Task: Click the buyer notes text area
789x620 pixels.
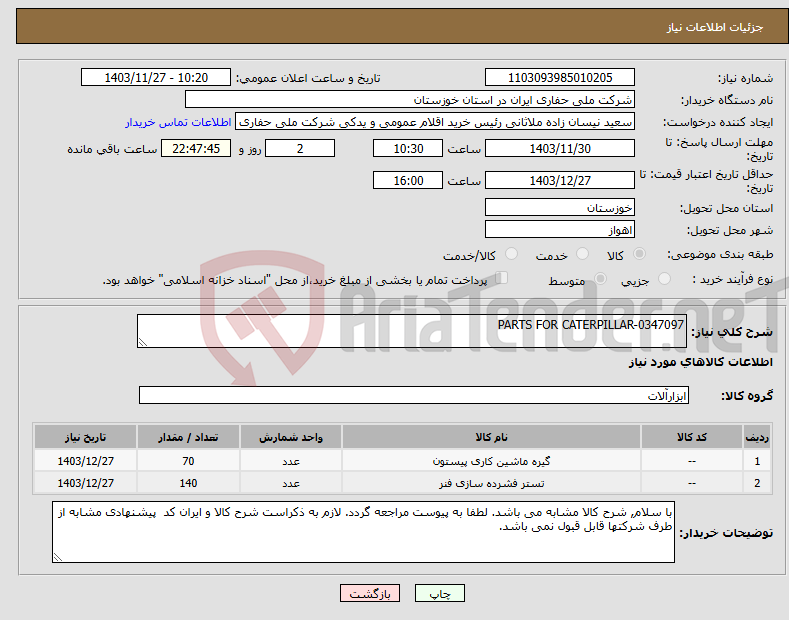Action: click(x=363, y=532)
